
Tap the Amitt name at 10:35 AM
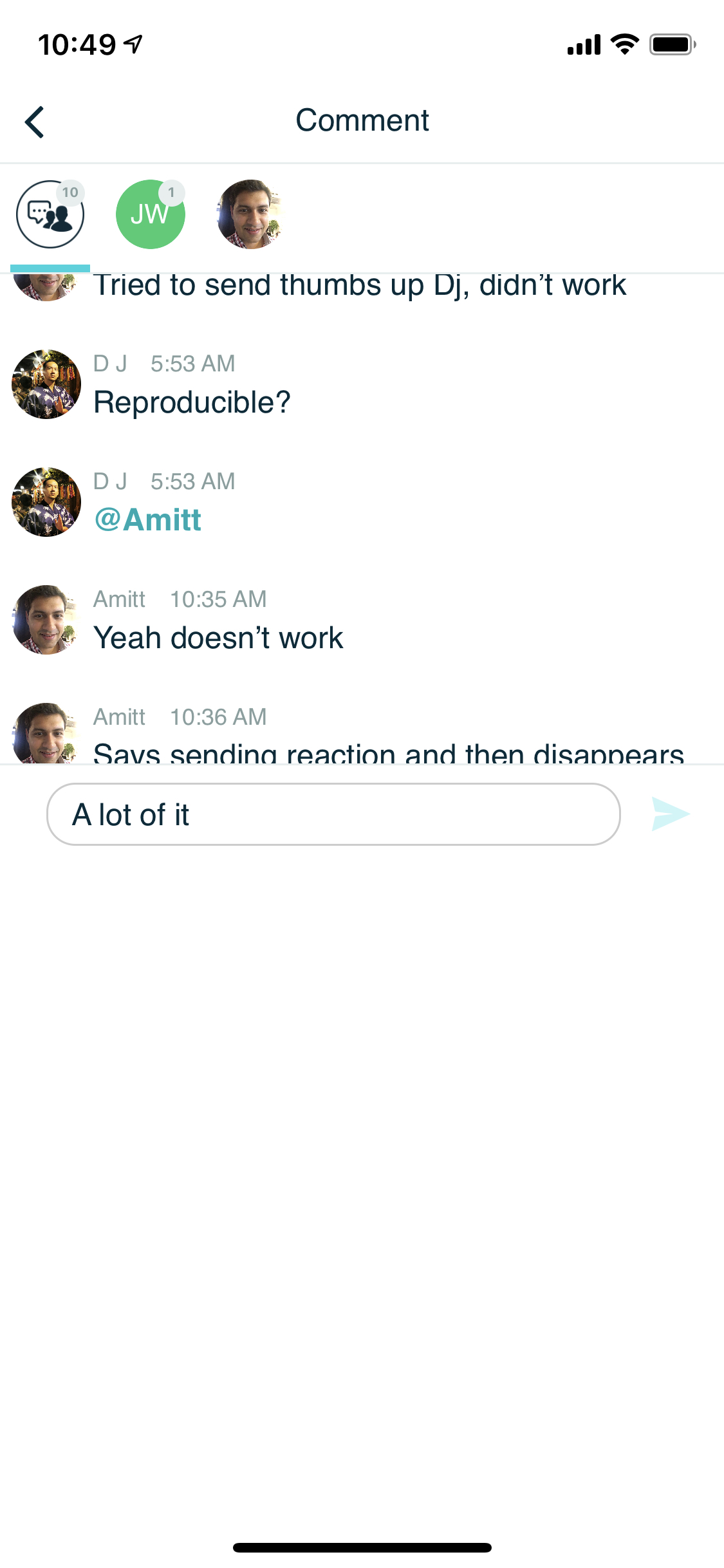pos(120,599)
